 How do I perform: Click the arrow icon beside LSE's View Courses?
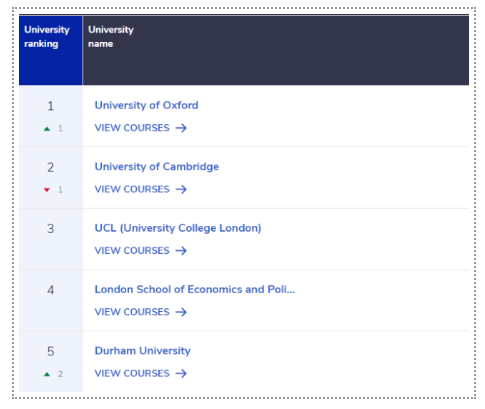[181, 312]
